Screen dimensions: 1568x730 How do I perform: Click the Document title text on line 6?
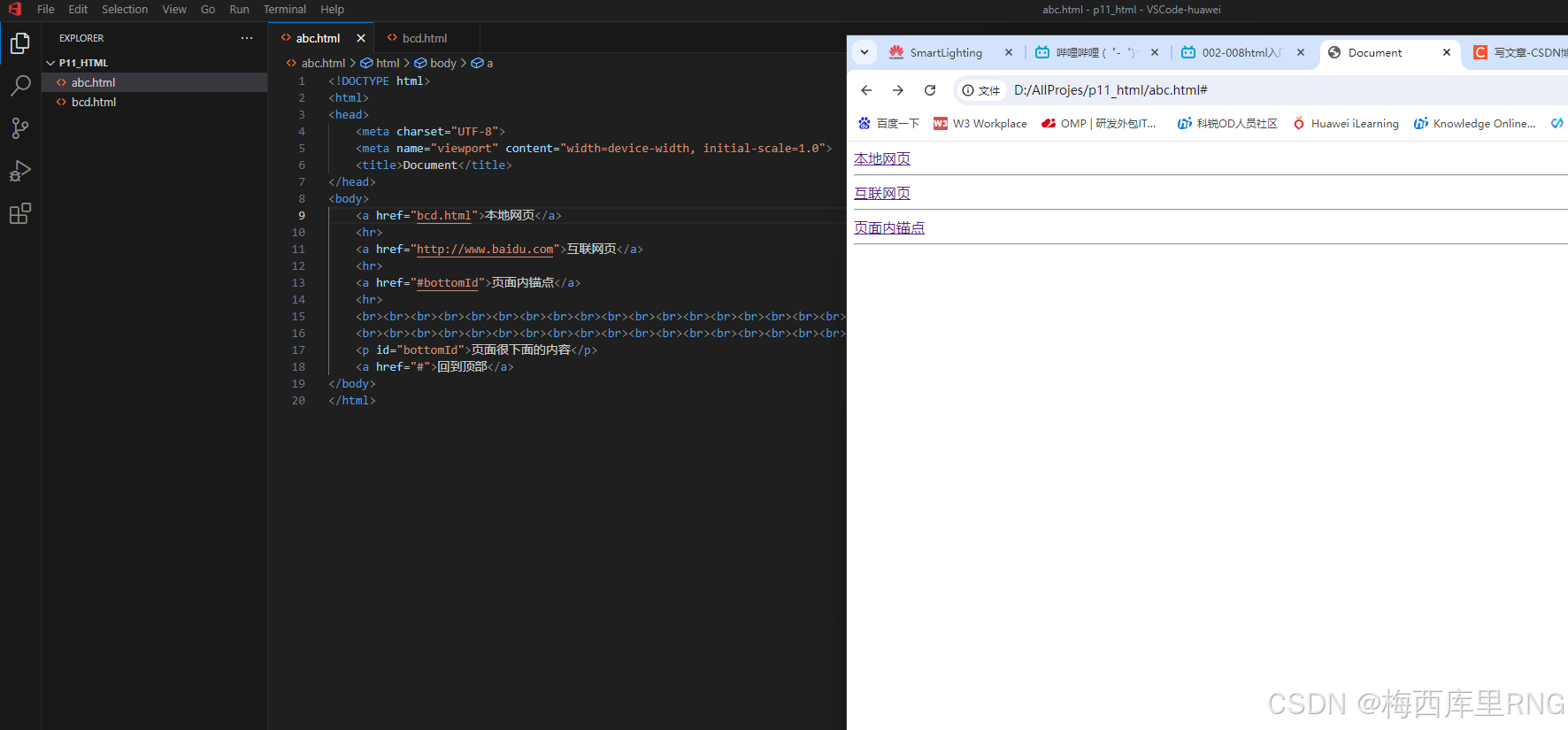point(430,165)
